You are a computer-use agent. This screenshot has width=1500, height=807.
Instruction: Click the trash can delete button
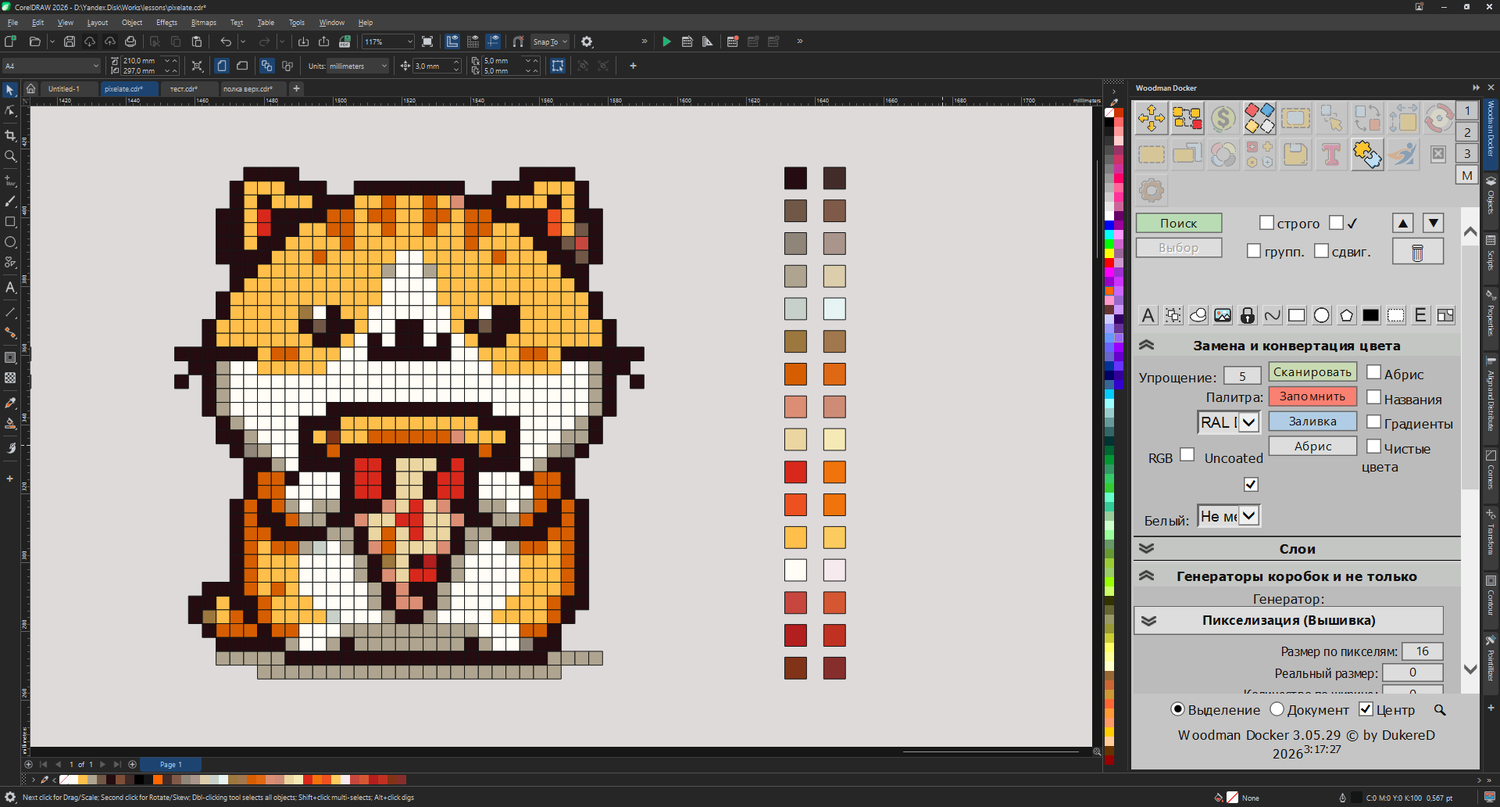1417,252
